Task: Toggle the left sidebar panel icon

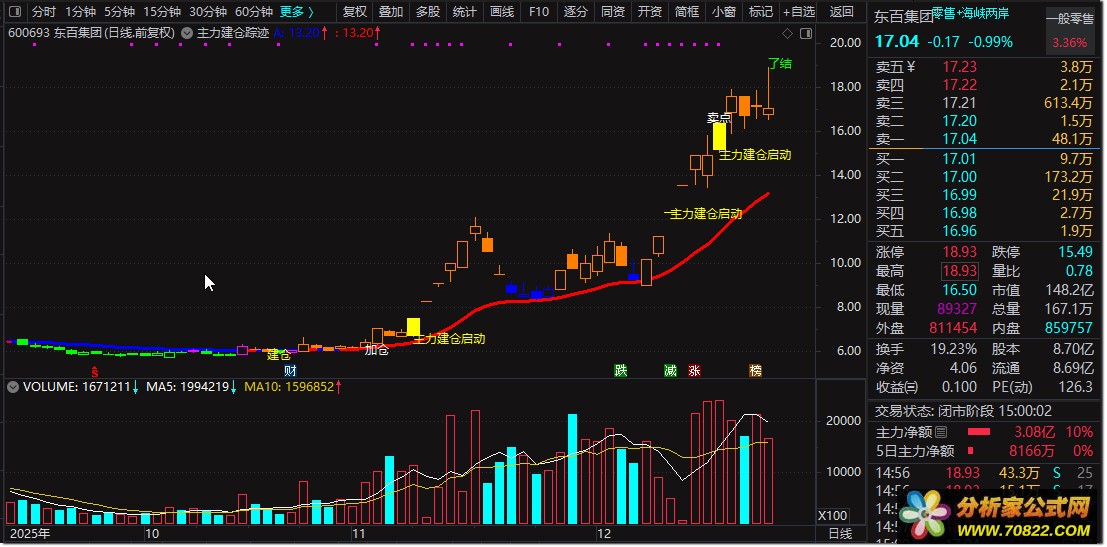Action: [13, 12]
